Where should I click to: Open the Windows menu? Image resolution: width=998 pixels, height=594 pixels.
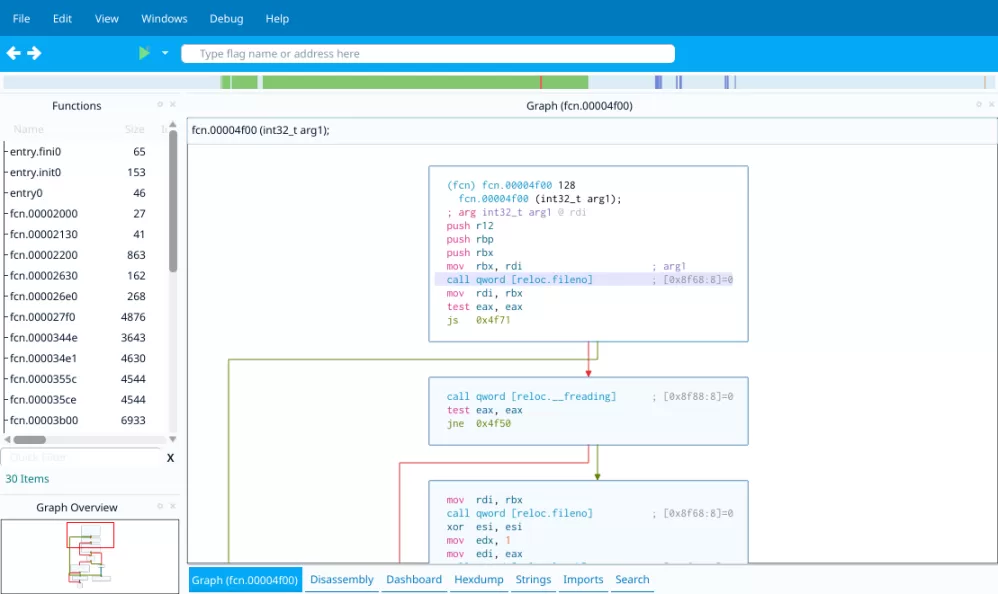[x=164, y=18]
